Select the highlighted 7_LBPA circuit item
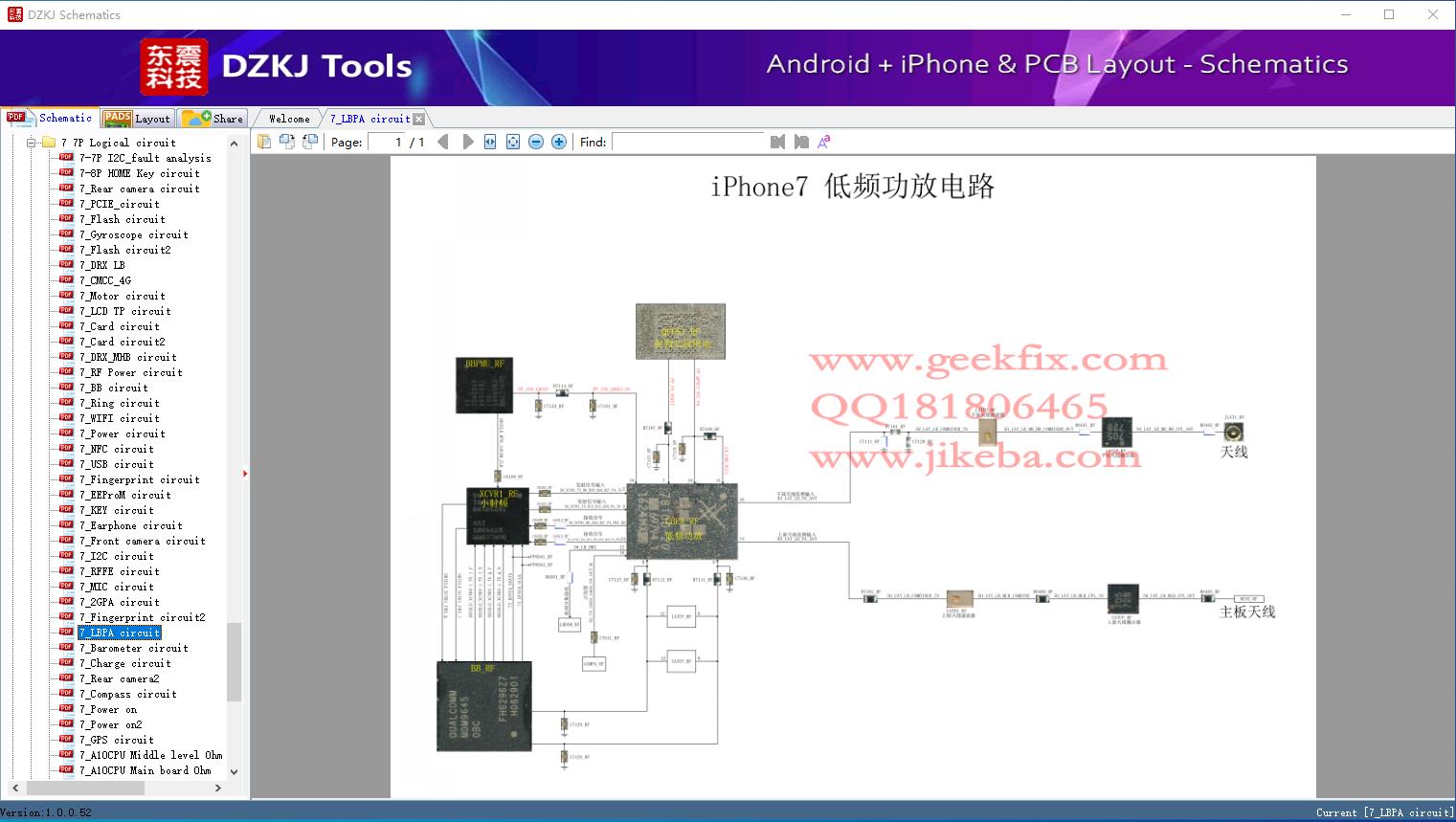 point(120,633)
